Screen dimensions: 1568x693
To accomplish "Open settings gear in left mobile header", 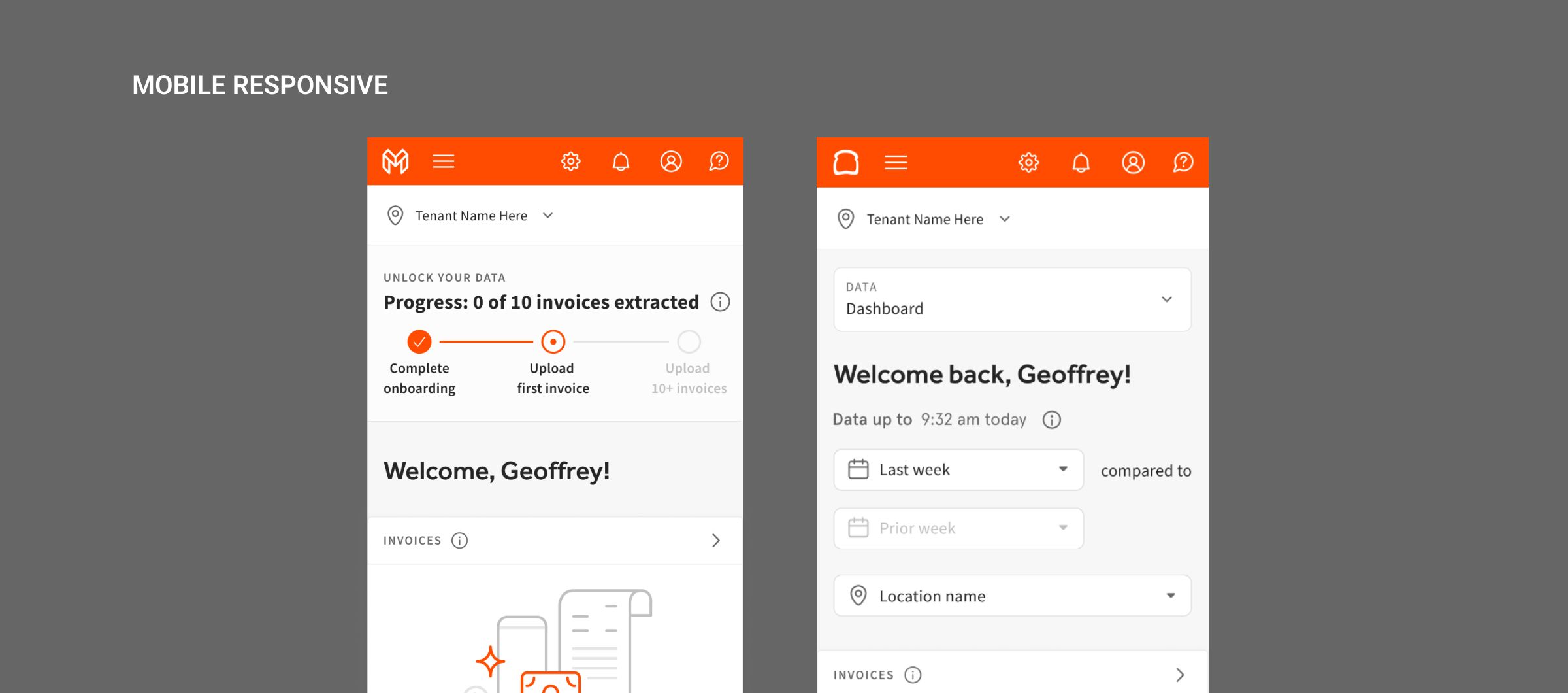I will 570,161.
